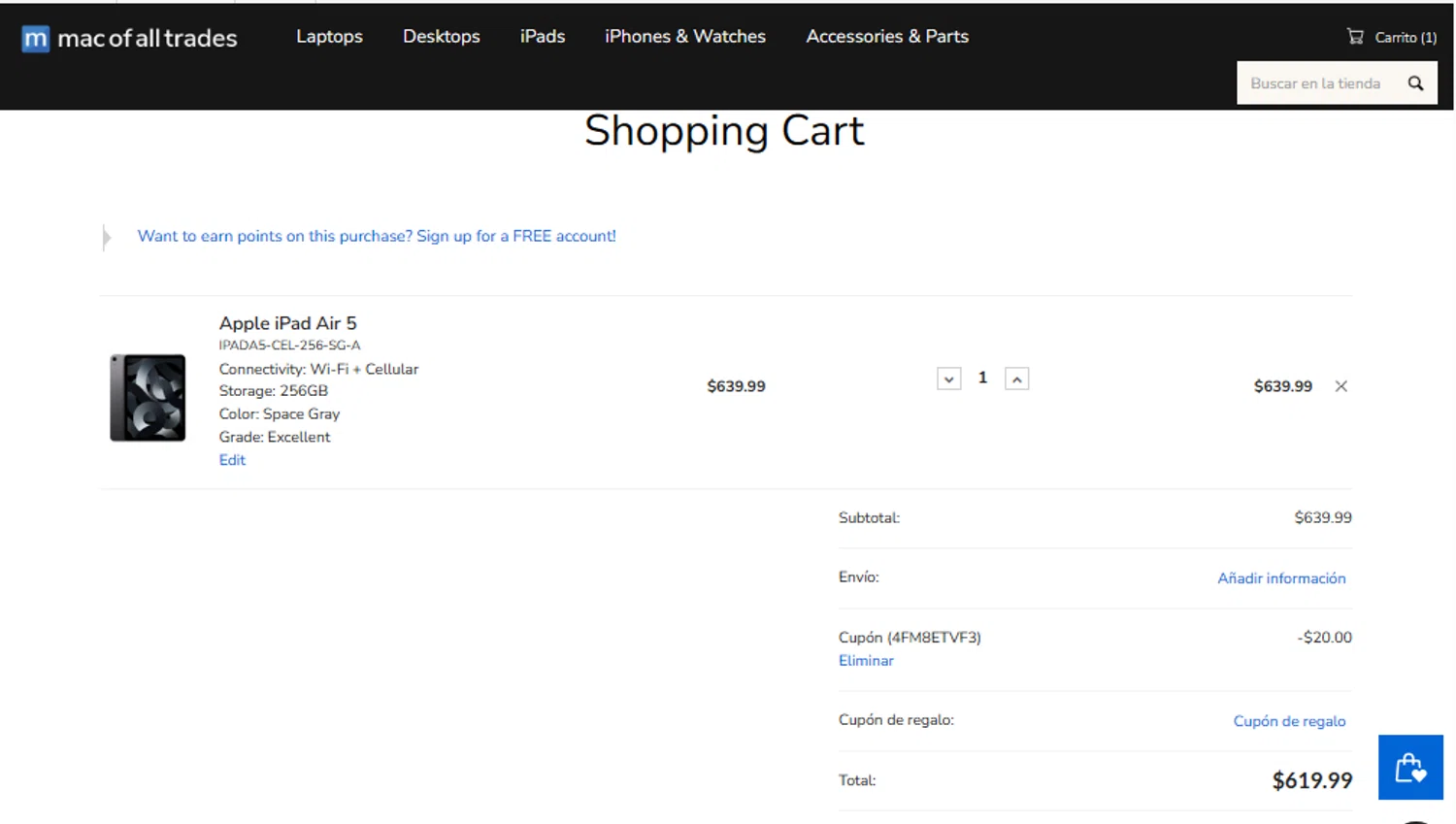This screenshot has width=1456, height=824.
Task: Click the Cupón de regalo link
Action: point(1289,721)
